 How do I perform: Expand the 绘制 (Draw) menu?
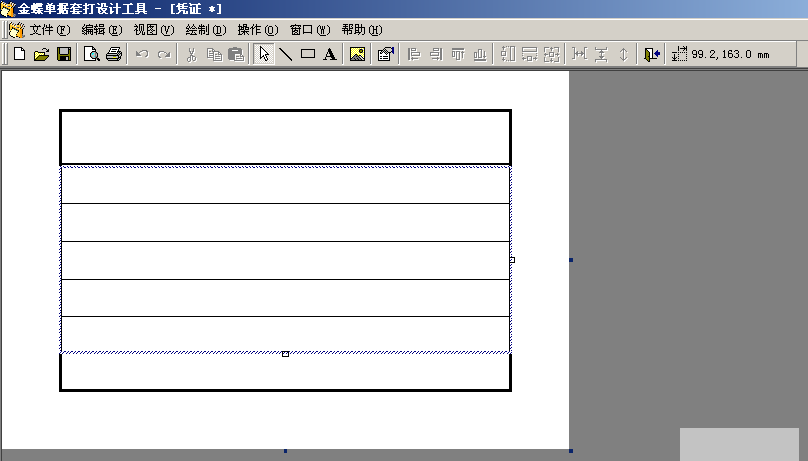pos(205,30)
